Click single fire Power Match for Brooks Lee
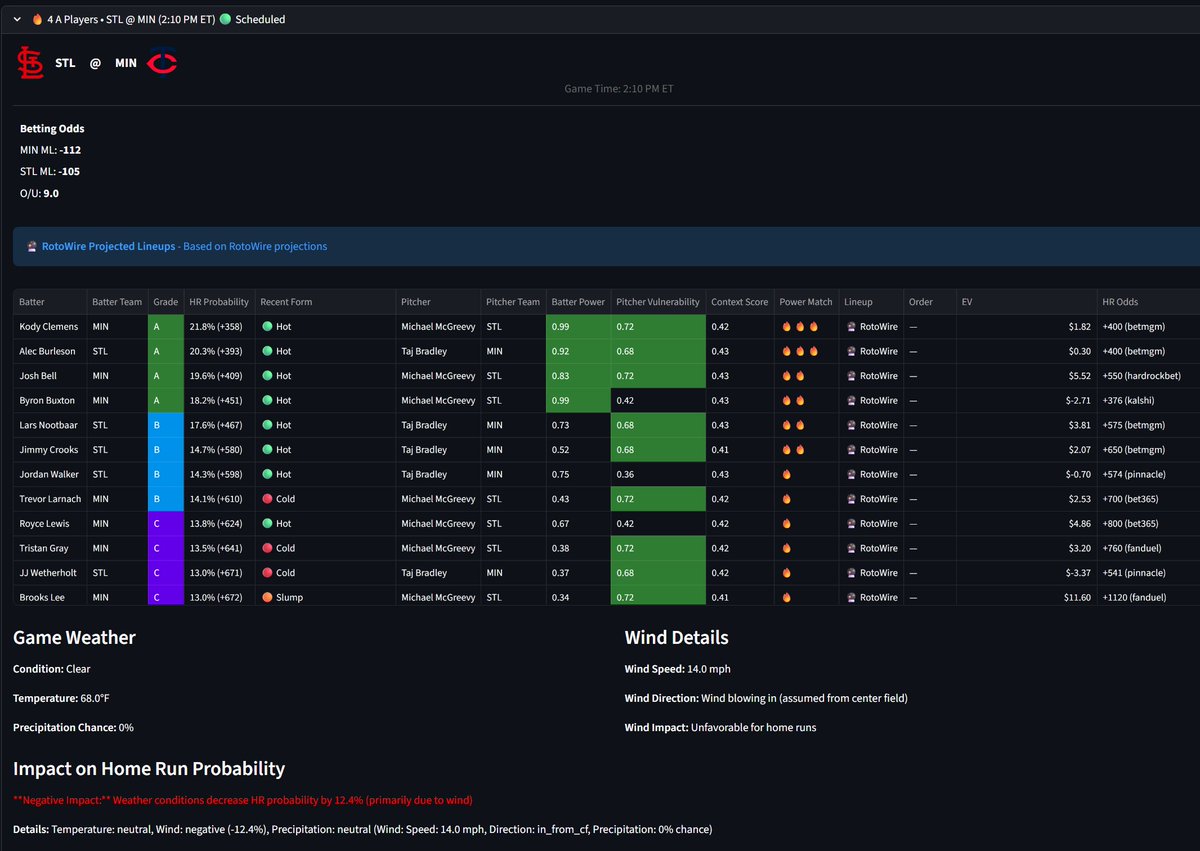 pos(786,597)
